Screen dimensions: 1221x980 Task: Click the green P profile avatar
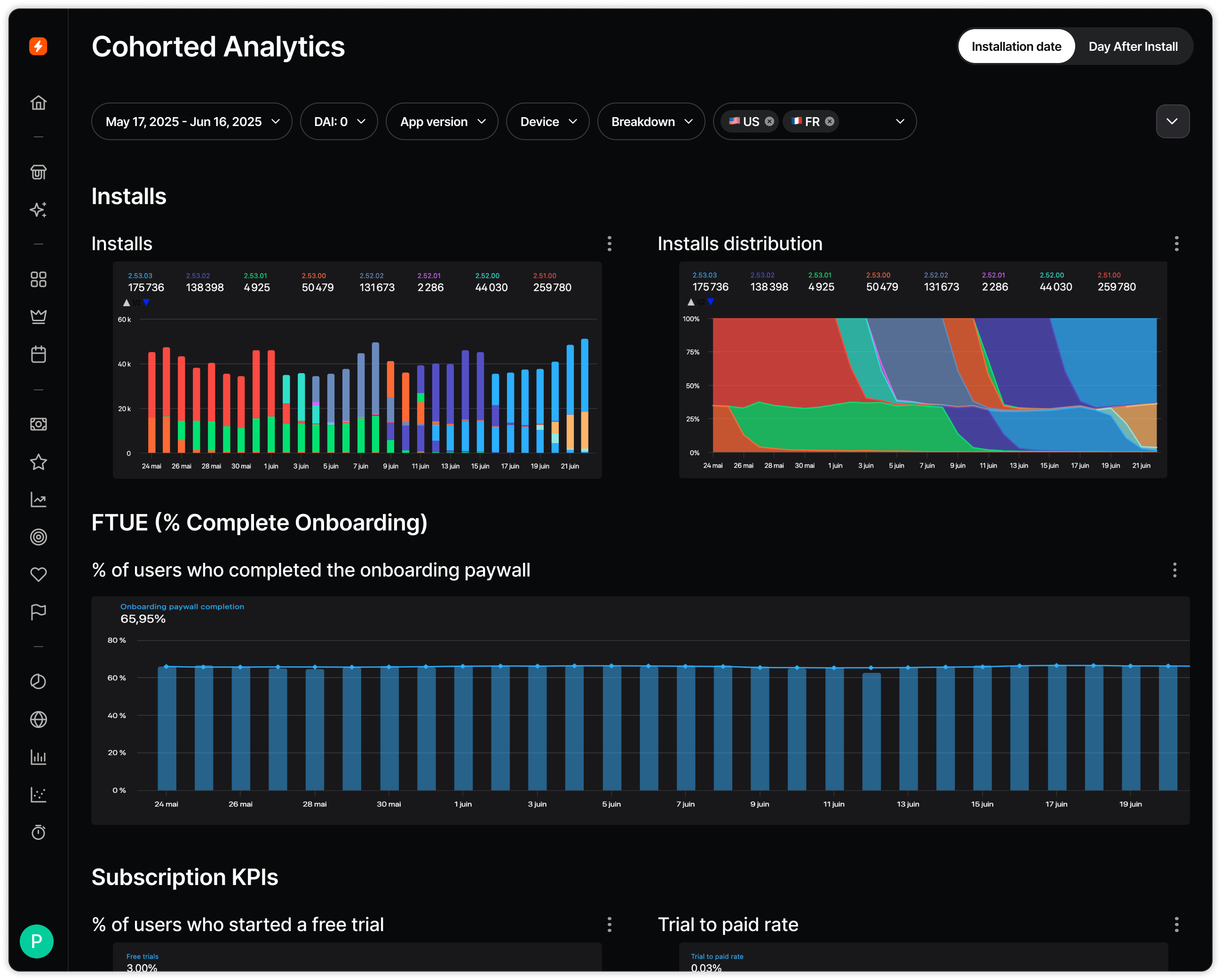click(37, 941)
